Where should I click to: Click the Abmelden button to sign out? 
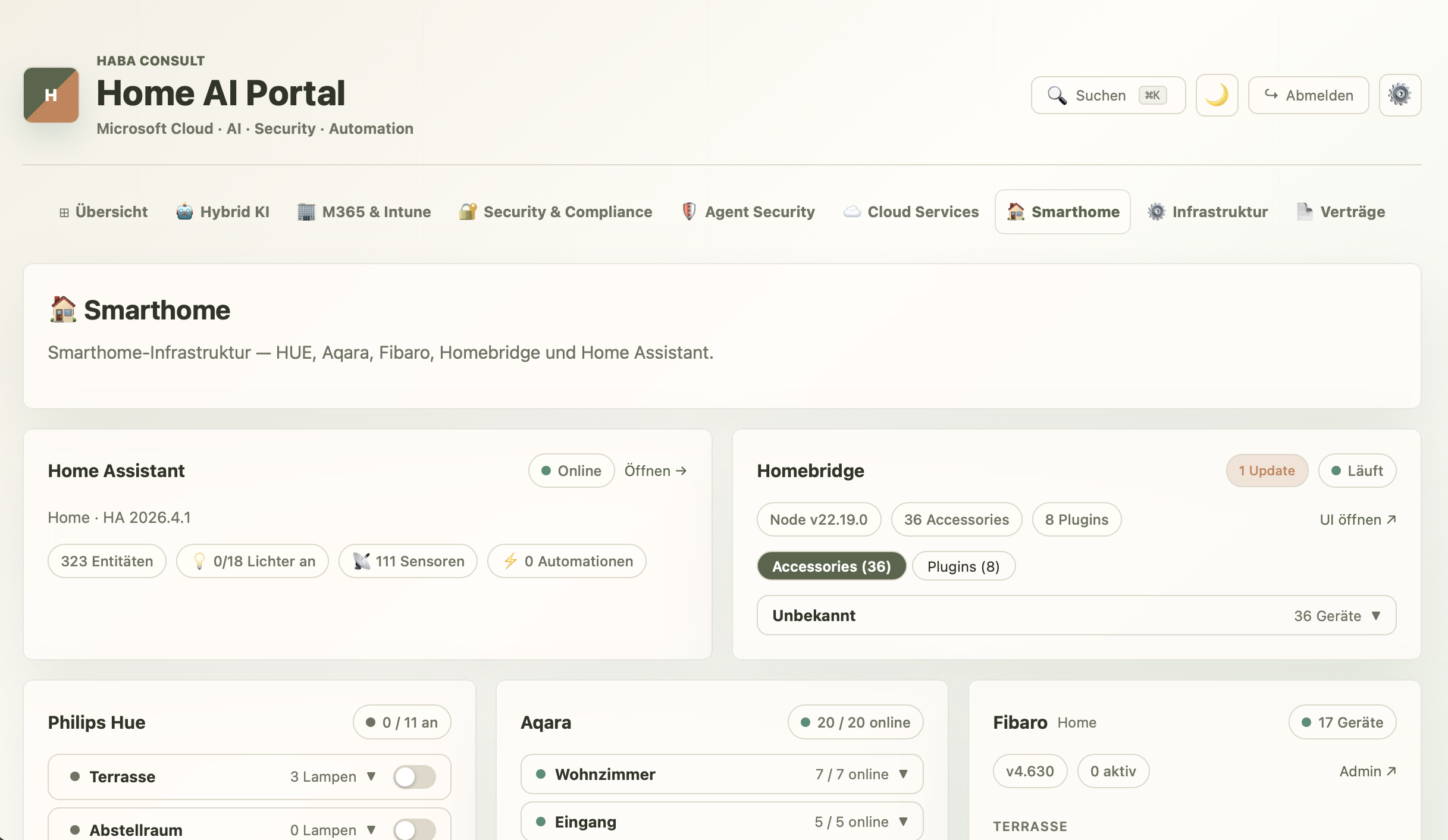(1309, 95)
